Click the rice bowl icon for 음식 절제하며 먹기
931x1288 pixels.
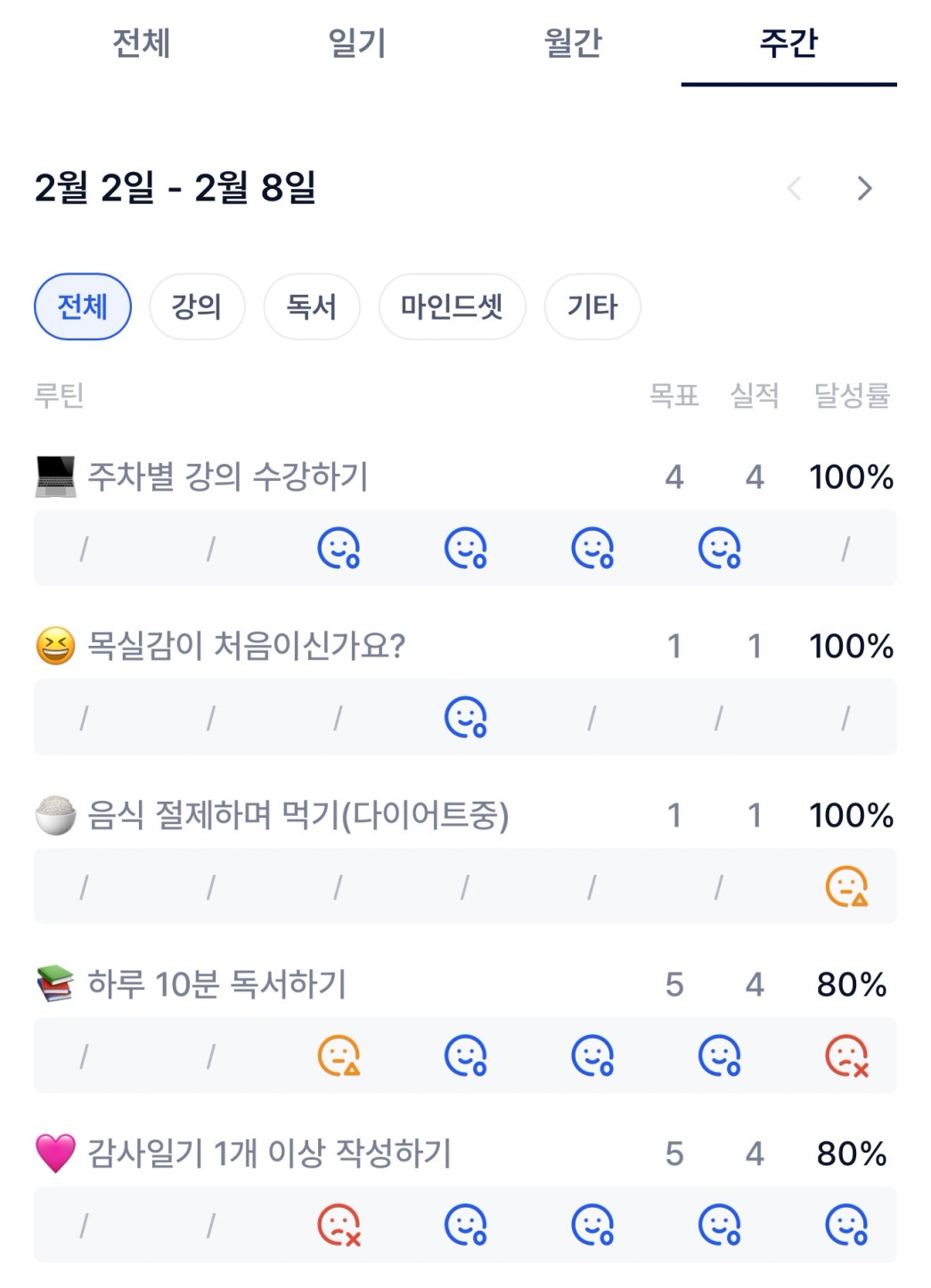tap(55, 815)
